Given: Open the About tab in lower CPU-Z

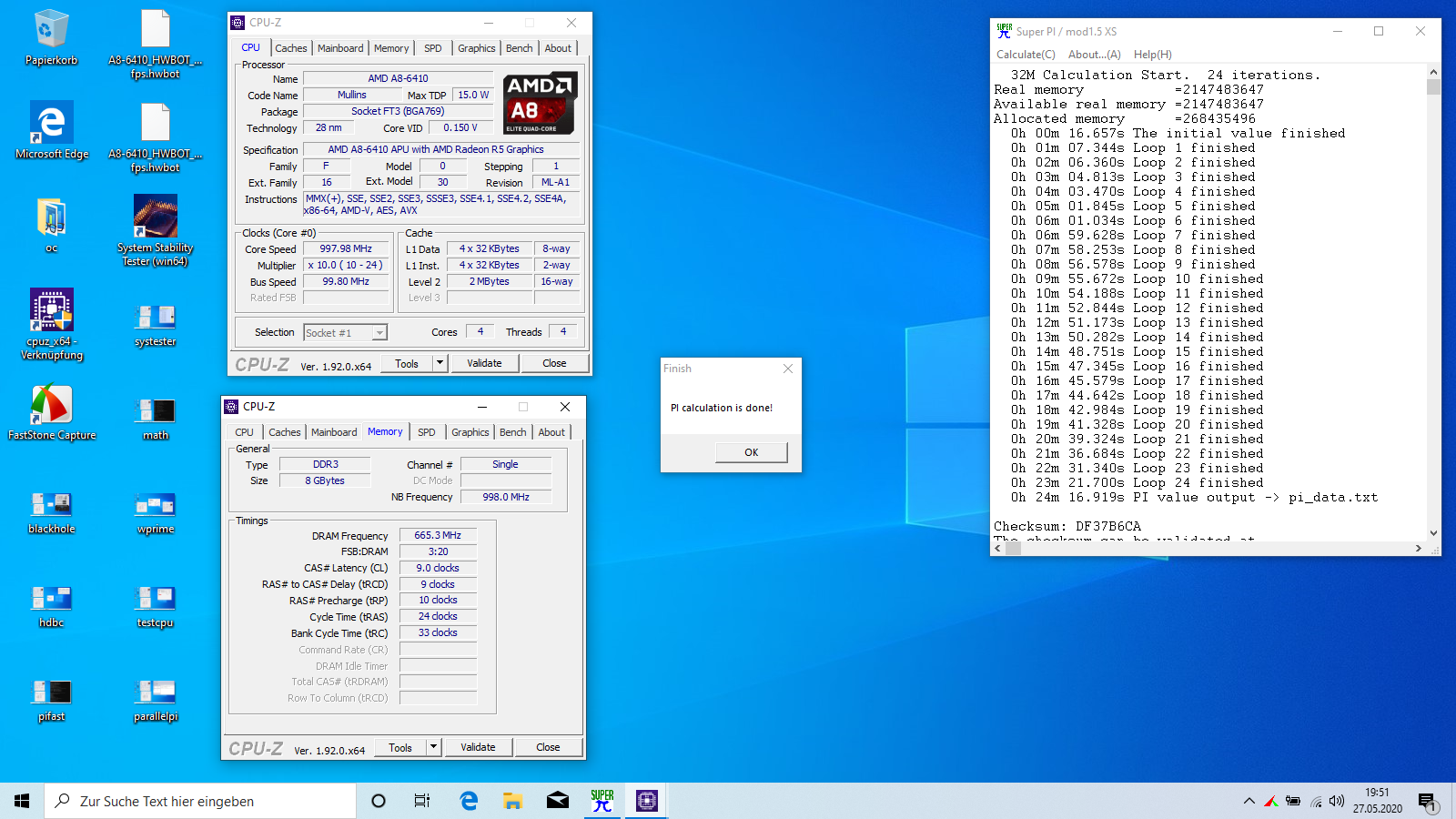Looking at the screenshot, I should coord(551,432).
